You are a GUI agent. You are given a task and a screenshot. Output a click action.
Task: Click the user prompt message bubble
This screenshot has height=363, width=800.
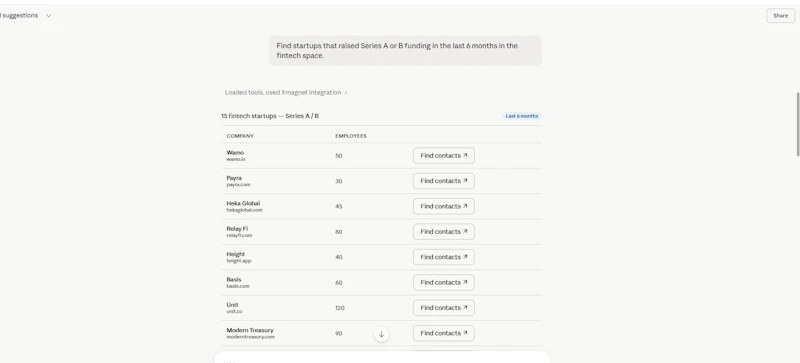point(405,51)
